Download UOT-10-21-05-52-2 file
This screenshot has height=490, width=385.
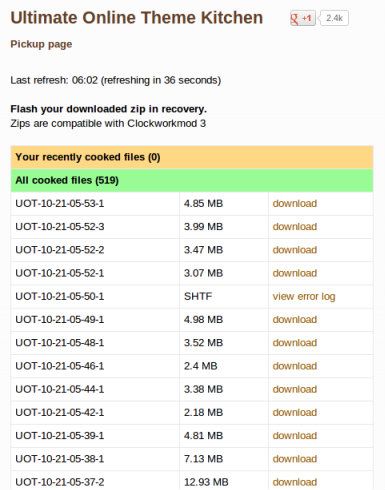pyautogui.click(x=295, y=250)
